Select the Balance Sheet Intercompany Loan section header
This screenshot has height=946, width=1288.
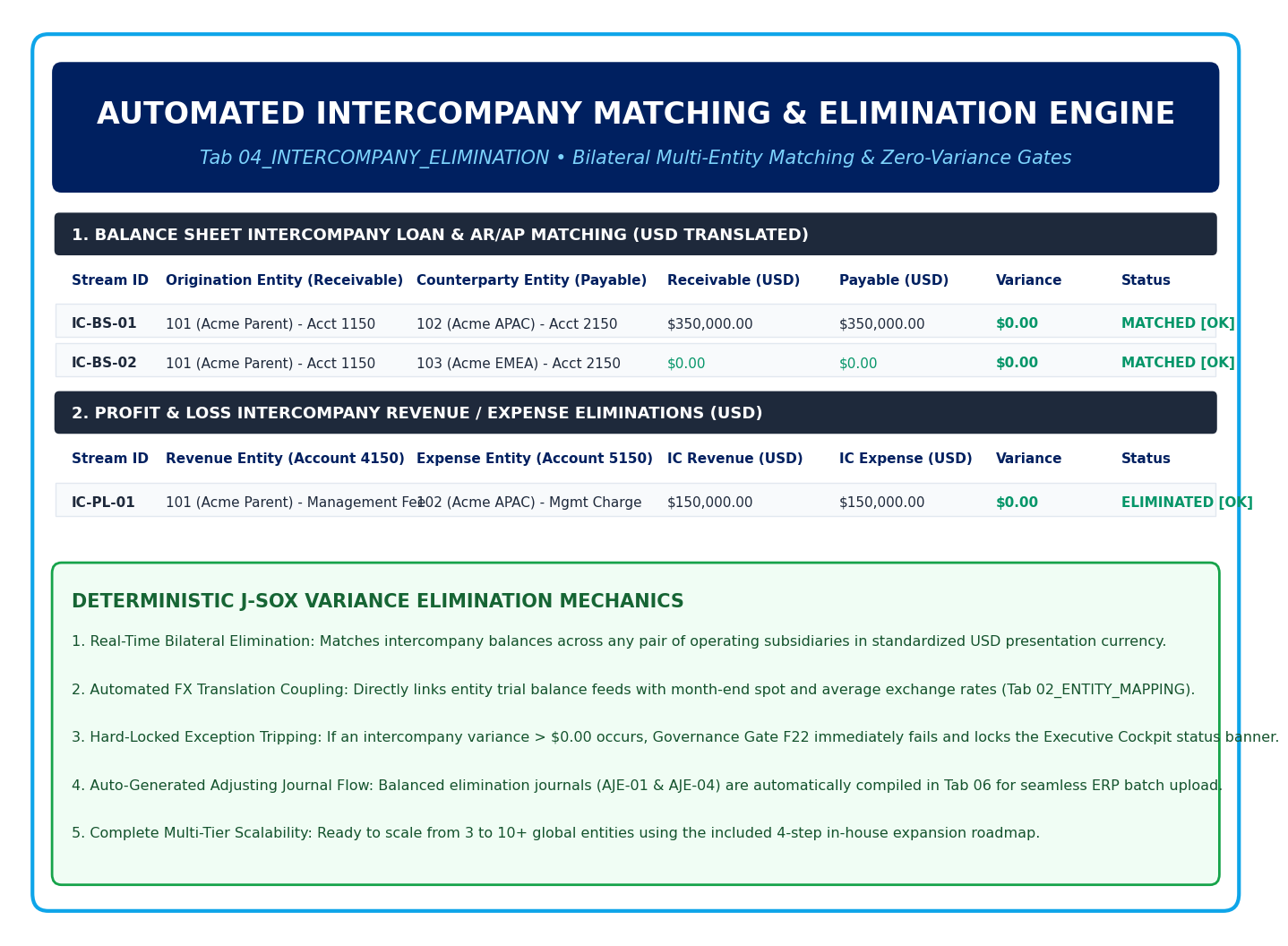[x=635, y=234]
